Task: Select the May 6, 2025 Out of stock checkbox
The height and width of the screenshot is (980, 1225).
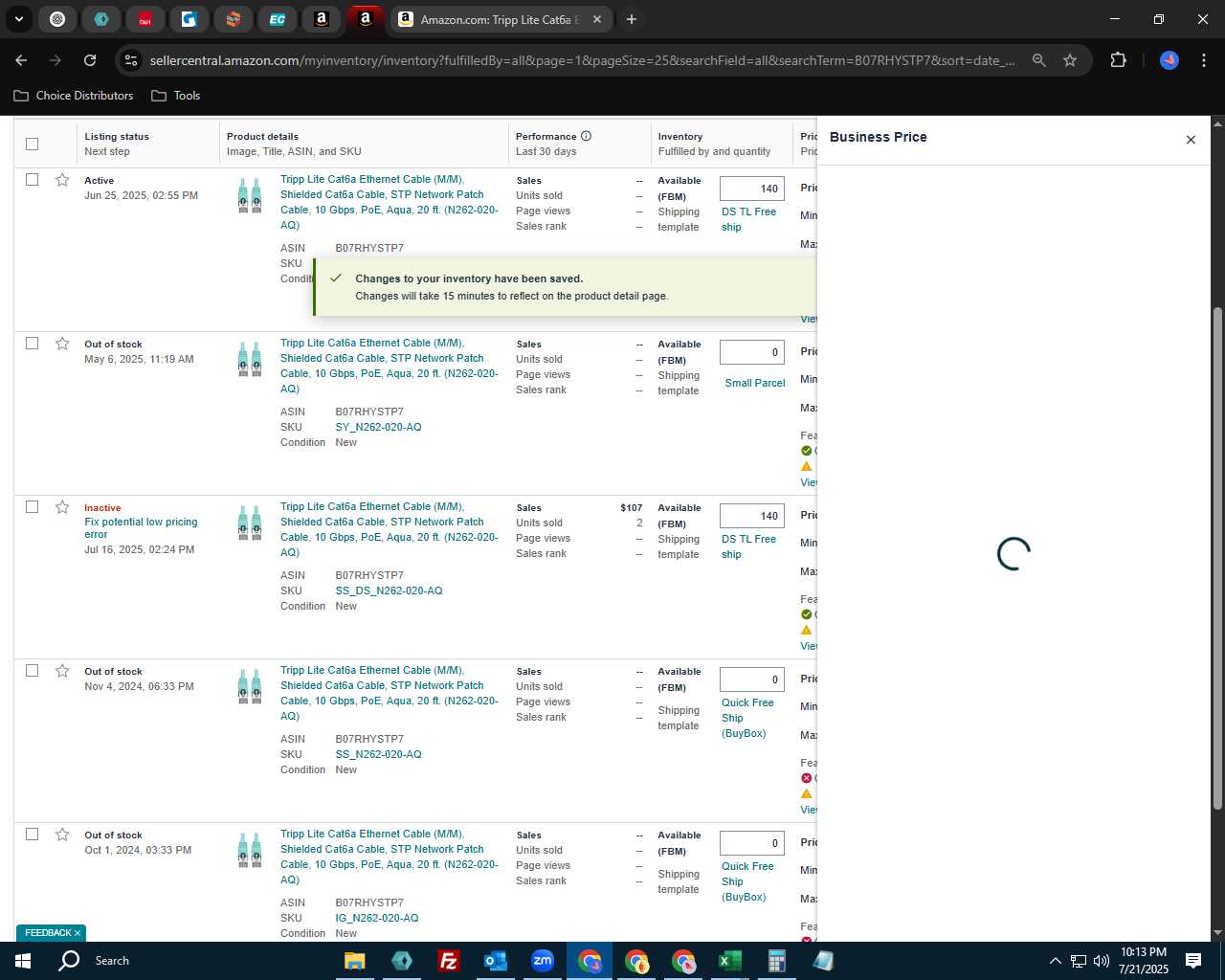Action: click(x=32, y=344)
